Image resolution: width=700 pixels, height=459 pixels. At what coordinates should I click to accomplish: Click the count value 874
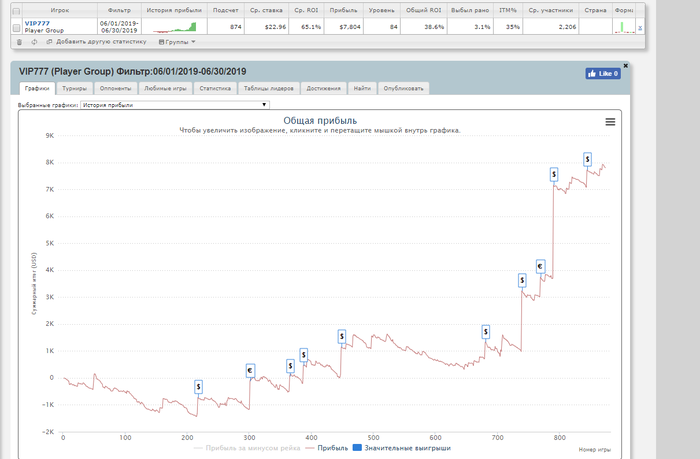point(236,27)
